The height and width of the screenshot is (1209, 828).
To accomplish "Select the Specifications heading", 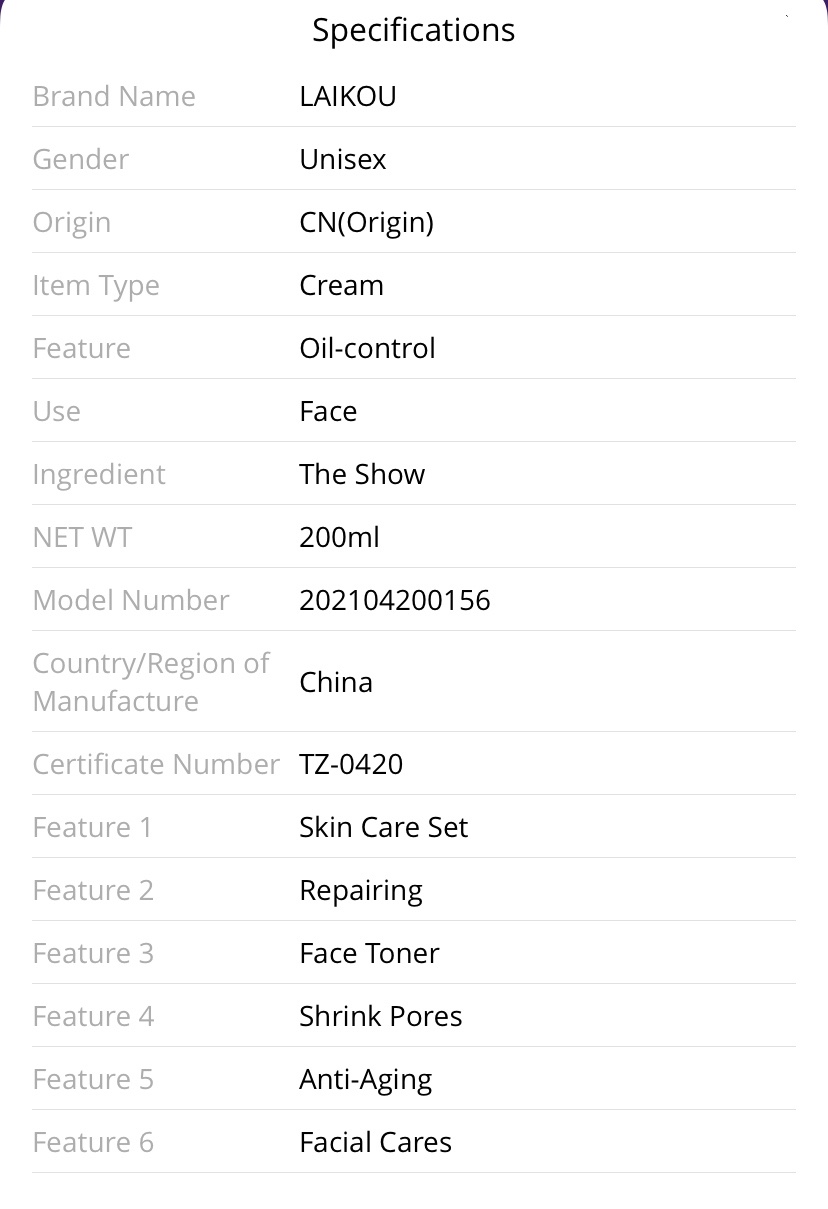I will click(413, 31).
